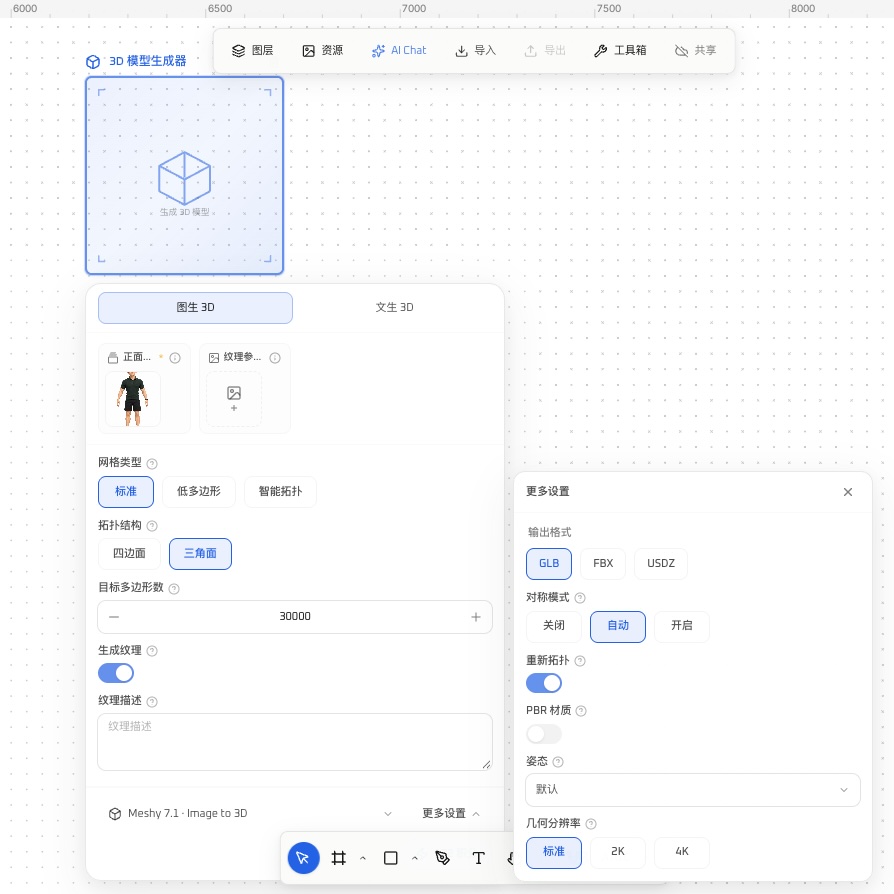Click info icon beside 正面 image label

175,357
